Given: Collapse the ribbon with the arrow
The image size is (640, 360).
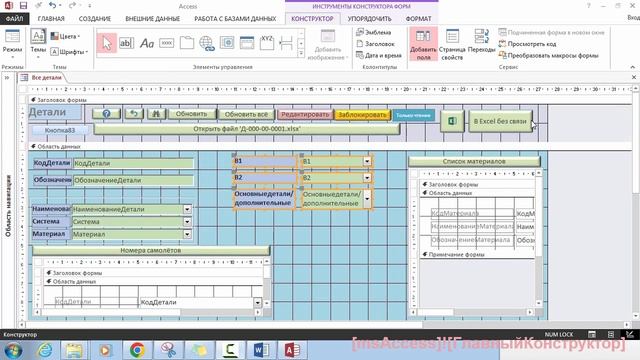Looking at the screenshot, I should (633, 67).
